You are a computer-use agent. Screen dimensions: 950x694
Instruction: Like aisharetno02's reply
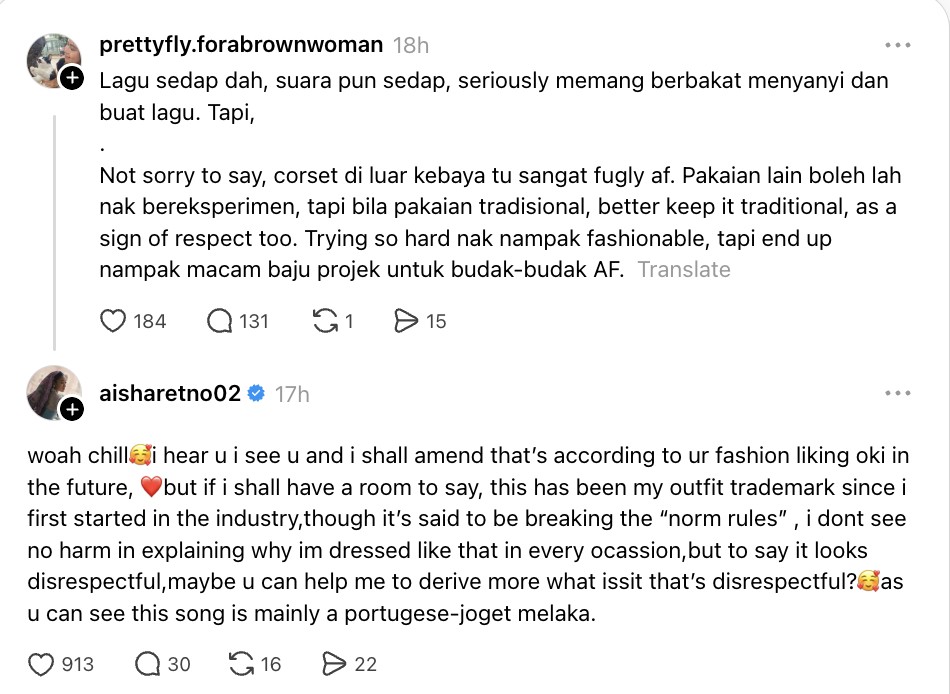point(41,664)
